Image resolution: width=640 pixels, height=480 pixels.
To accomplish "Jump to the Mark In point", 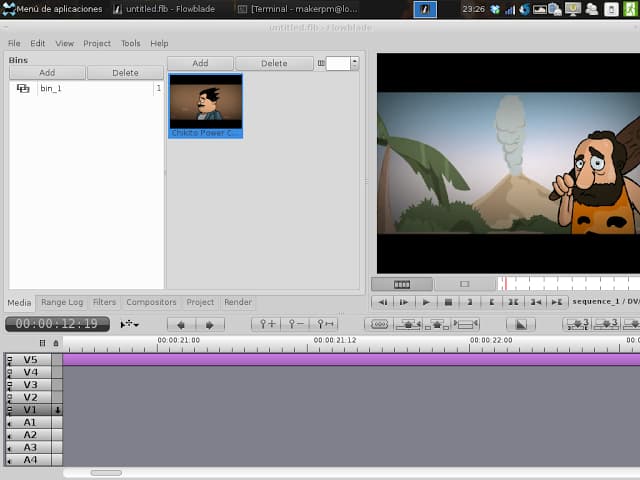I will pos(535,302).
